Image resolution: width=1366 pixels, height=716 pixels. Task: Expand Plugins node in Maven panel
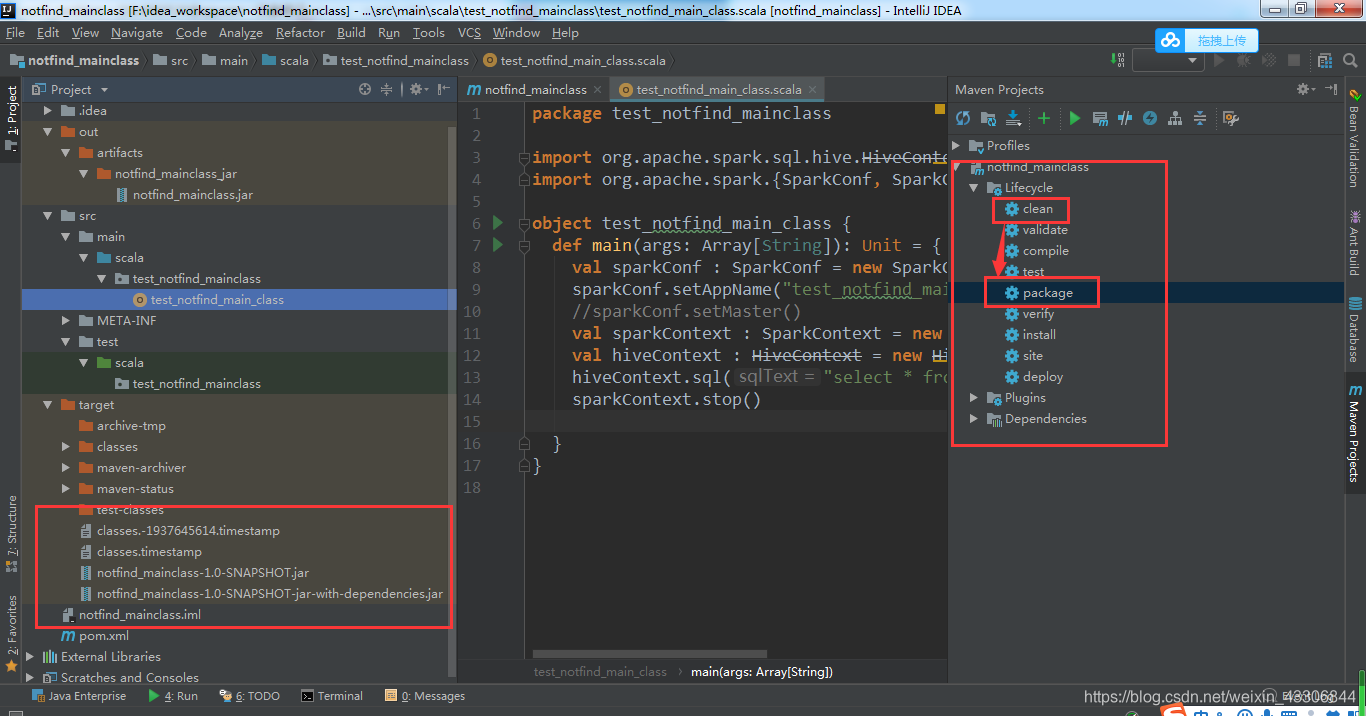[975, 398]
